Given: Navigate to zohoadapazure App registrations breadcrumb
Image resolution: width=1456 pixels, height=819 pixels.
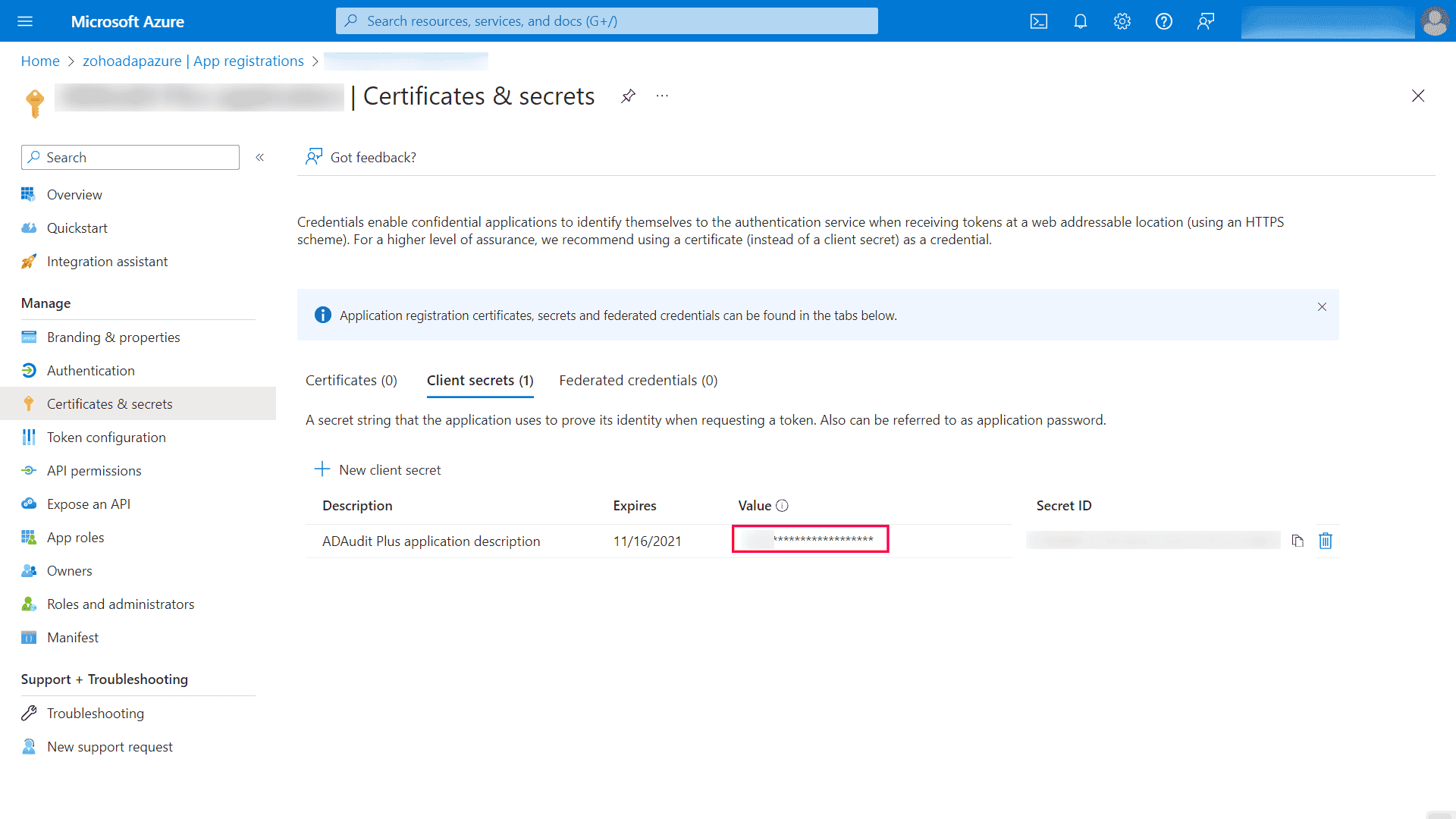Looking at the screenshot, I should 193,61.
